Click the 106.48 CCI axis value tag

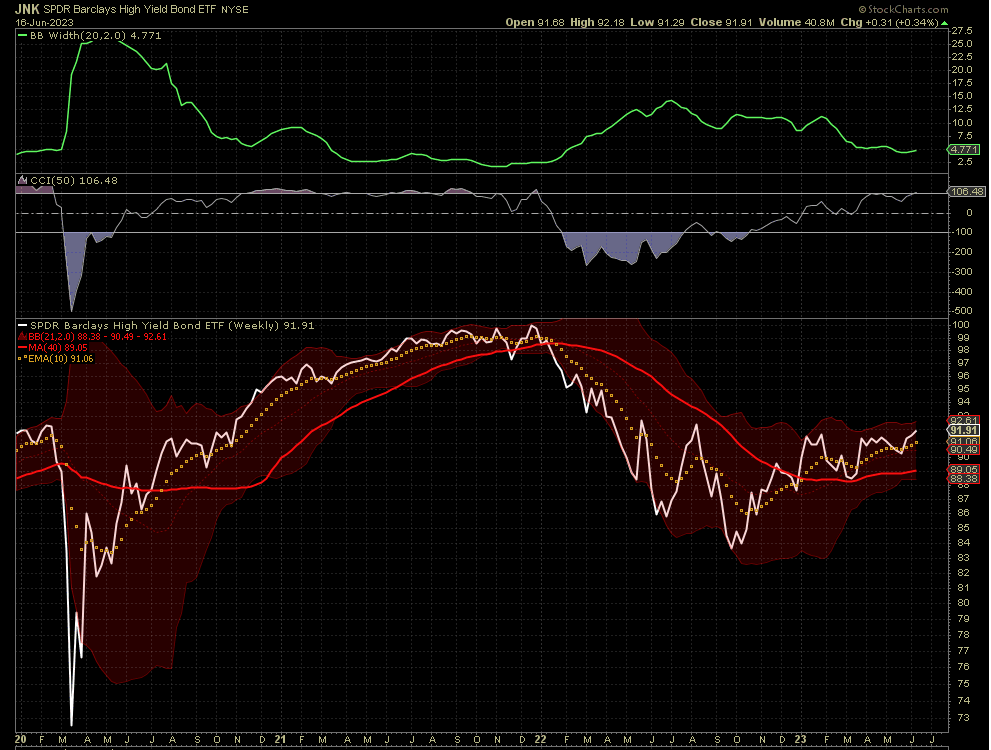(966, 191)
